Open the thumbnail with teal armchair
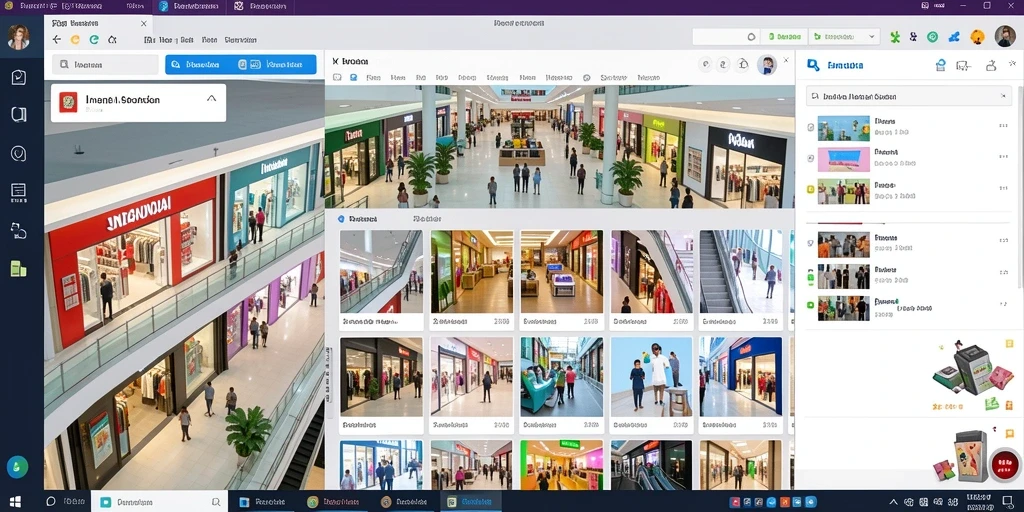The width and height of the screenshot is (1024, 512). point(562,376)
